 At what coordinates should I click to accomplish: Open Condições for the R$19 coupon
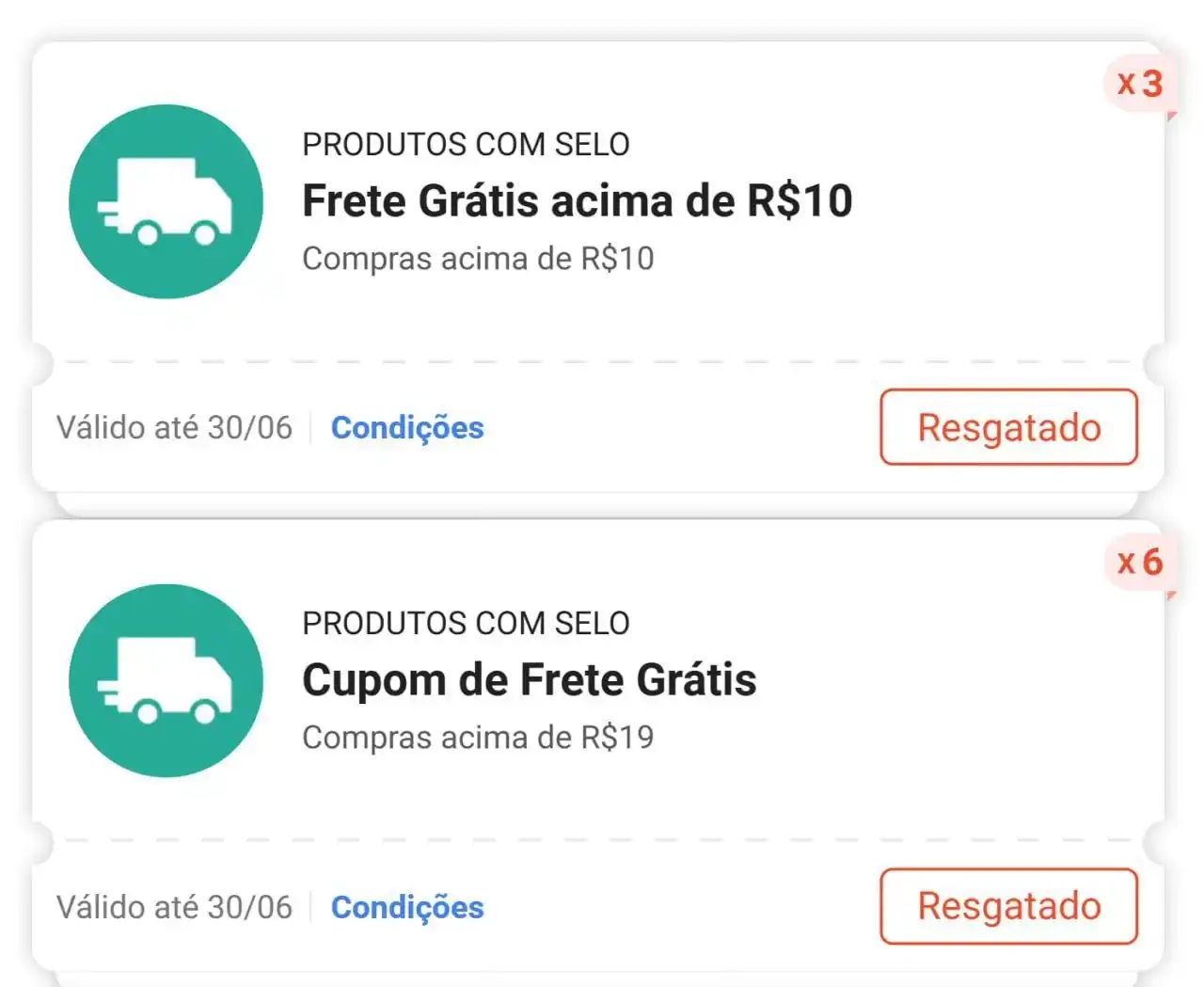(407, 907)
